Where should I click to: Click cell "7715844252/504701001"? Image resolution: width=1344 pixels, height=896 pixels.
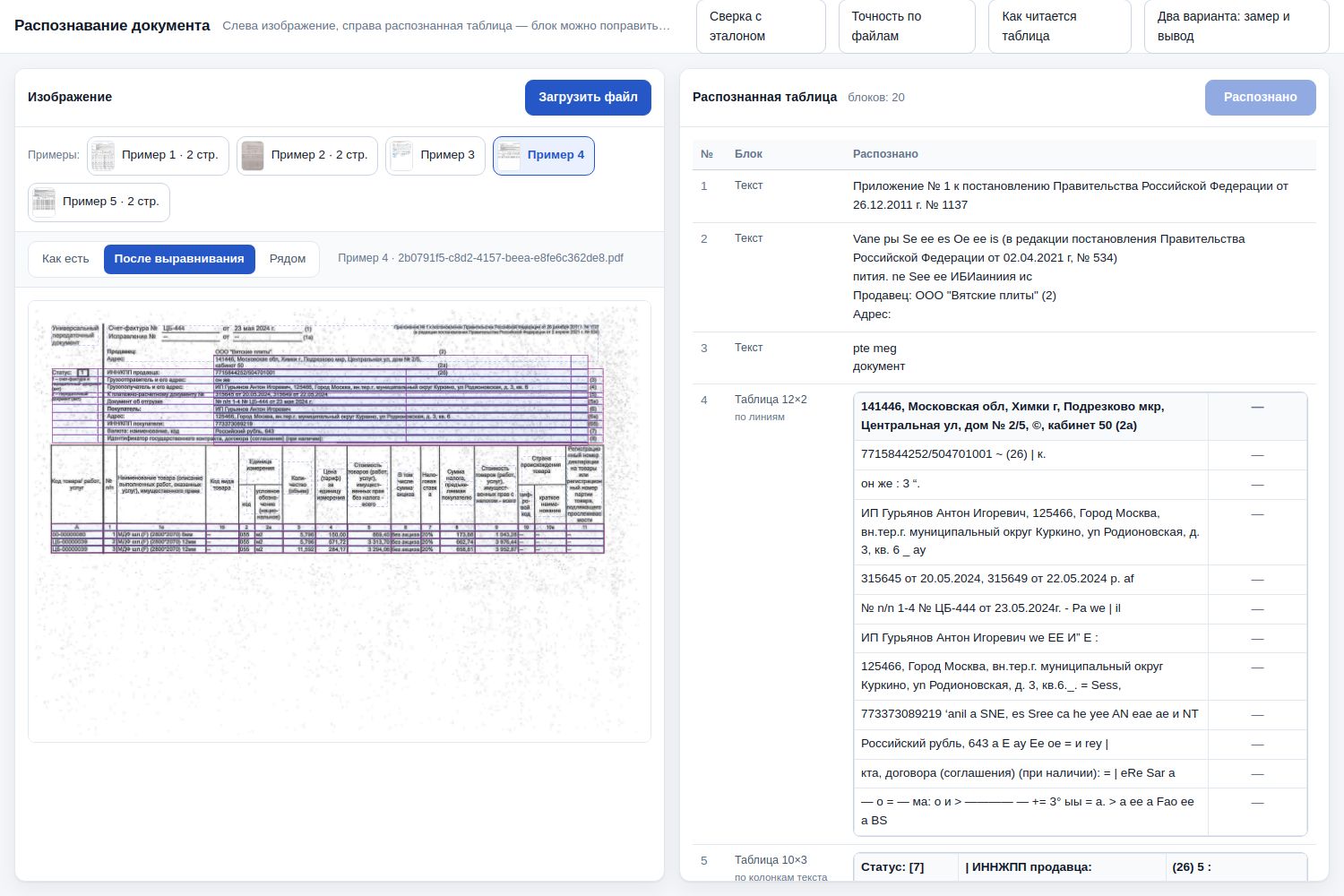1030,454
